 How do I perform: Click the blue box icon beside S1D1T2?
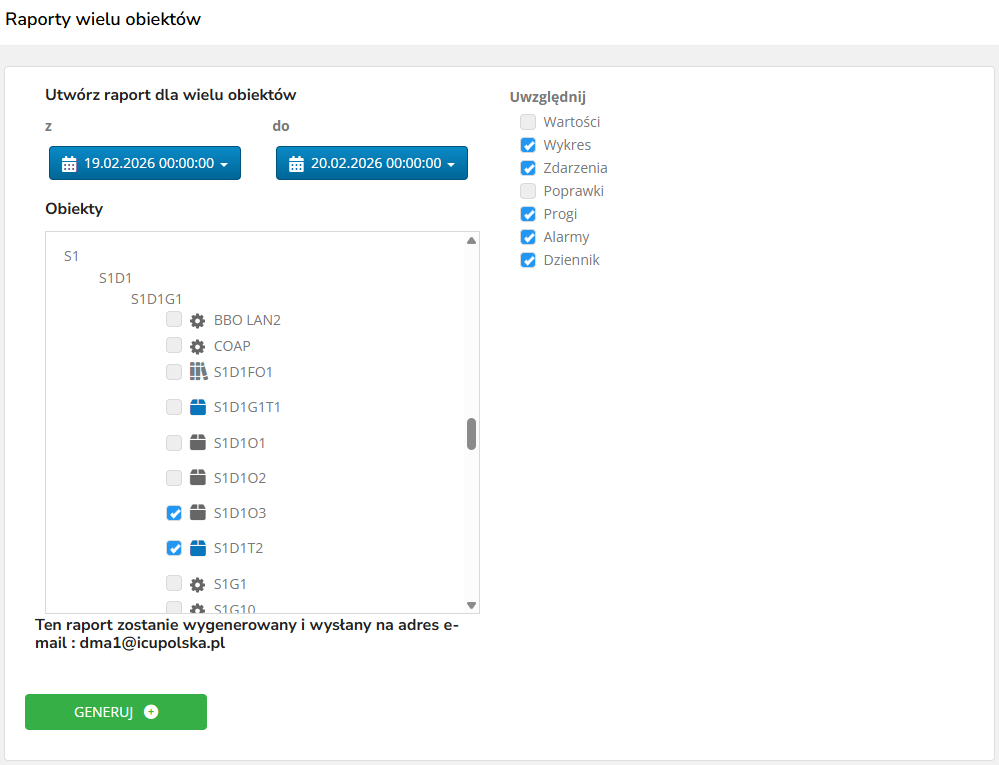[197, 548]
